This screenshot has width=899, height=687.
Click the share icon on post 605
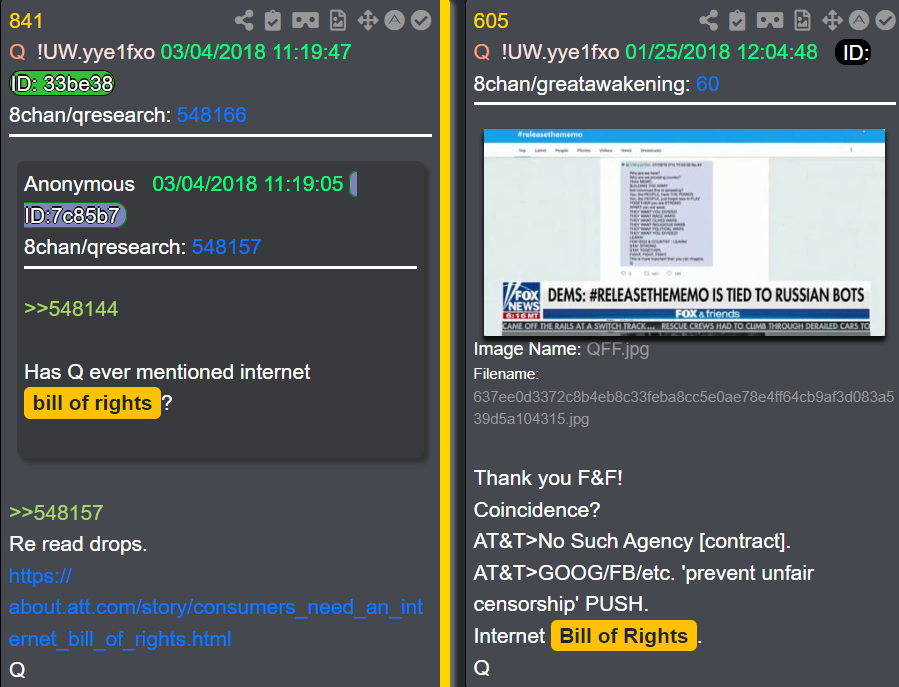(x=709, y=21)
